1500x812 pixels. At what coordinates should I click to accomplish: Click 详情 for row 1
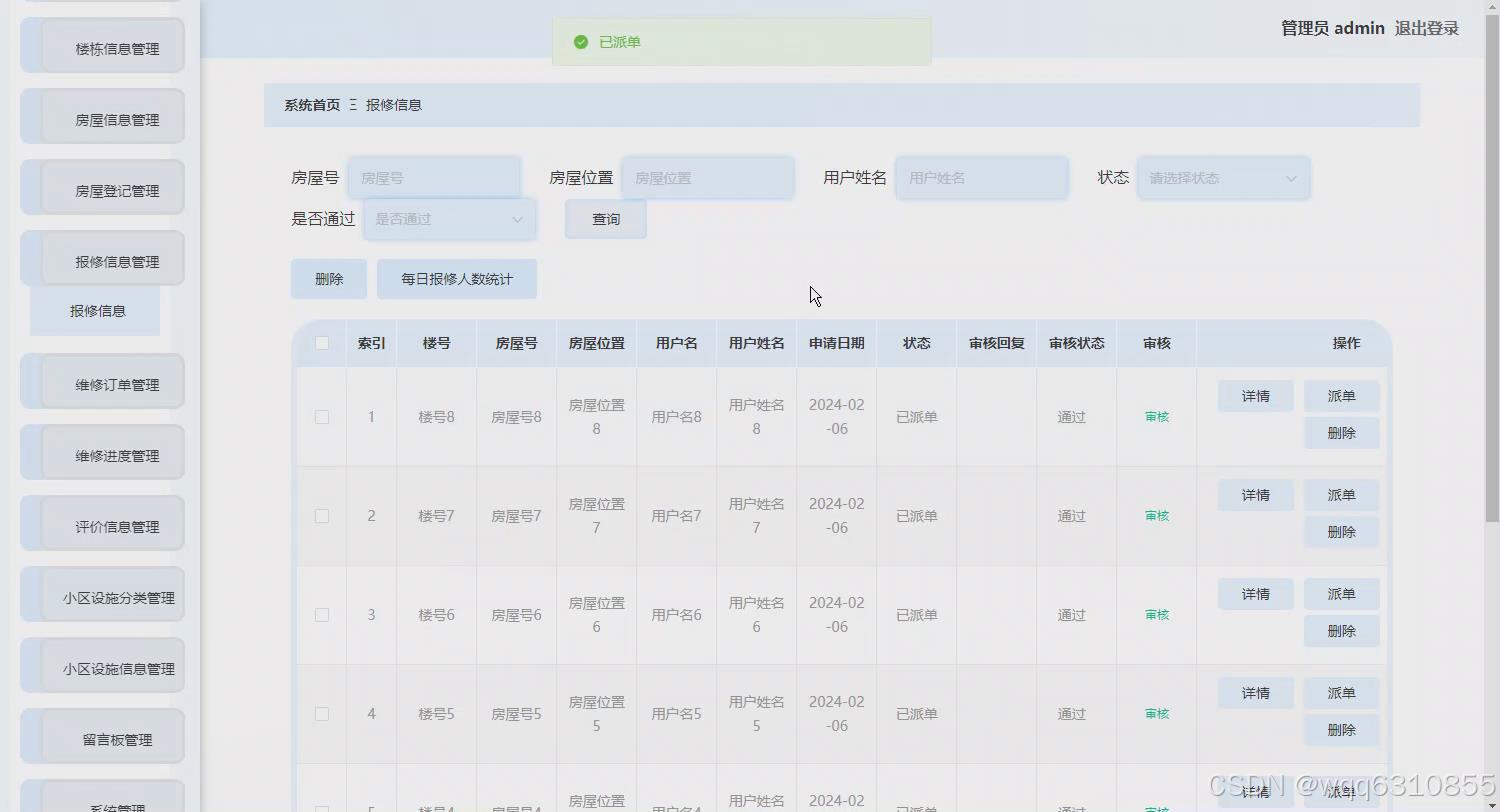pyautogui.click(x=1254, y=395)
